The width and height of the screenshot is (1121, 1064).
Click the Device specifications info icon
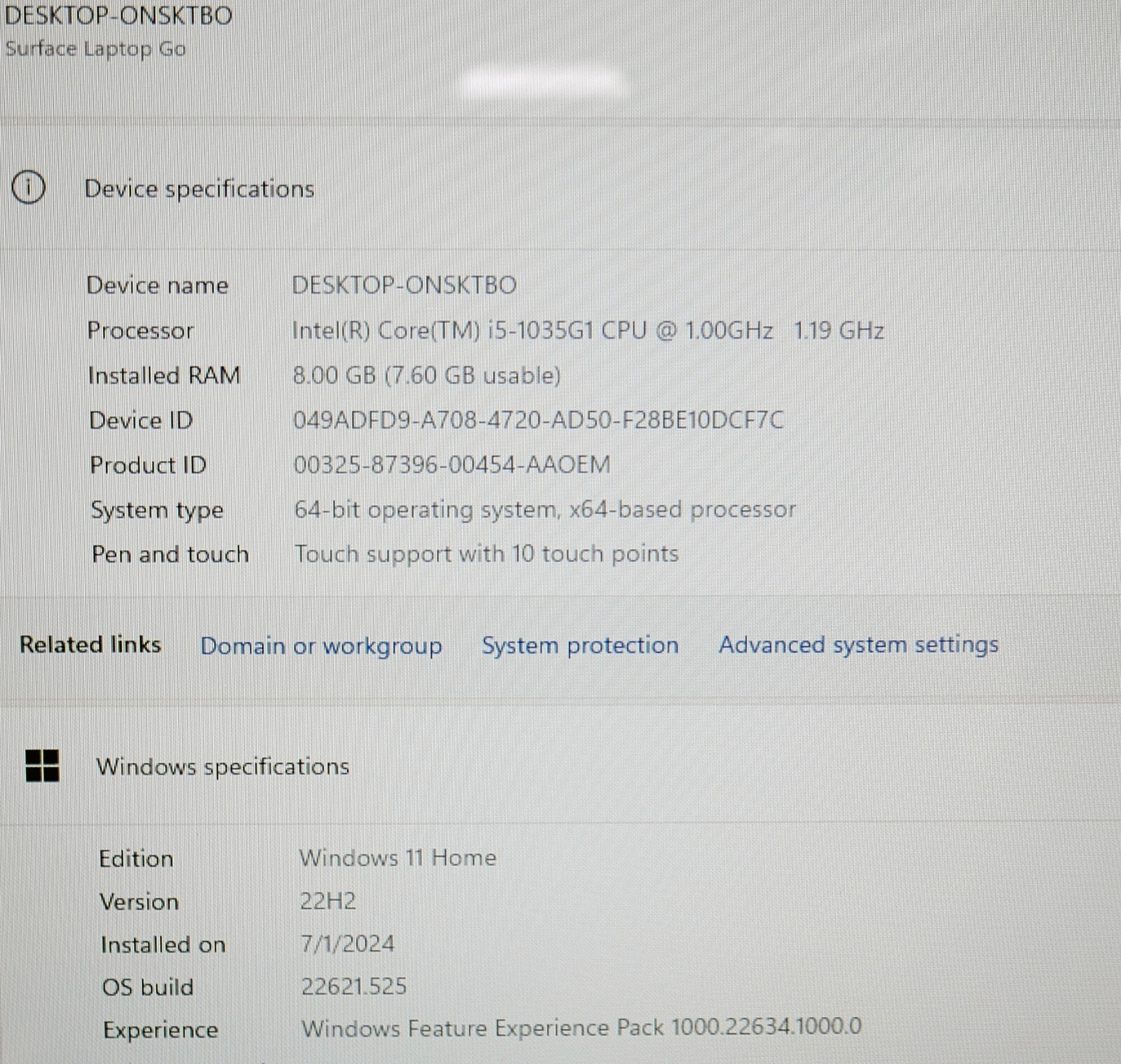[29, 188]
